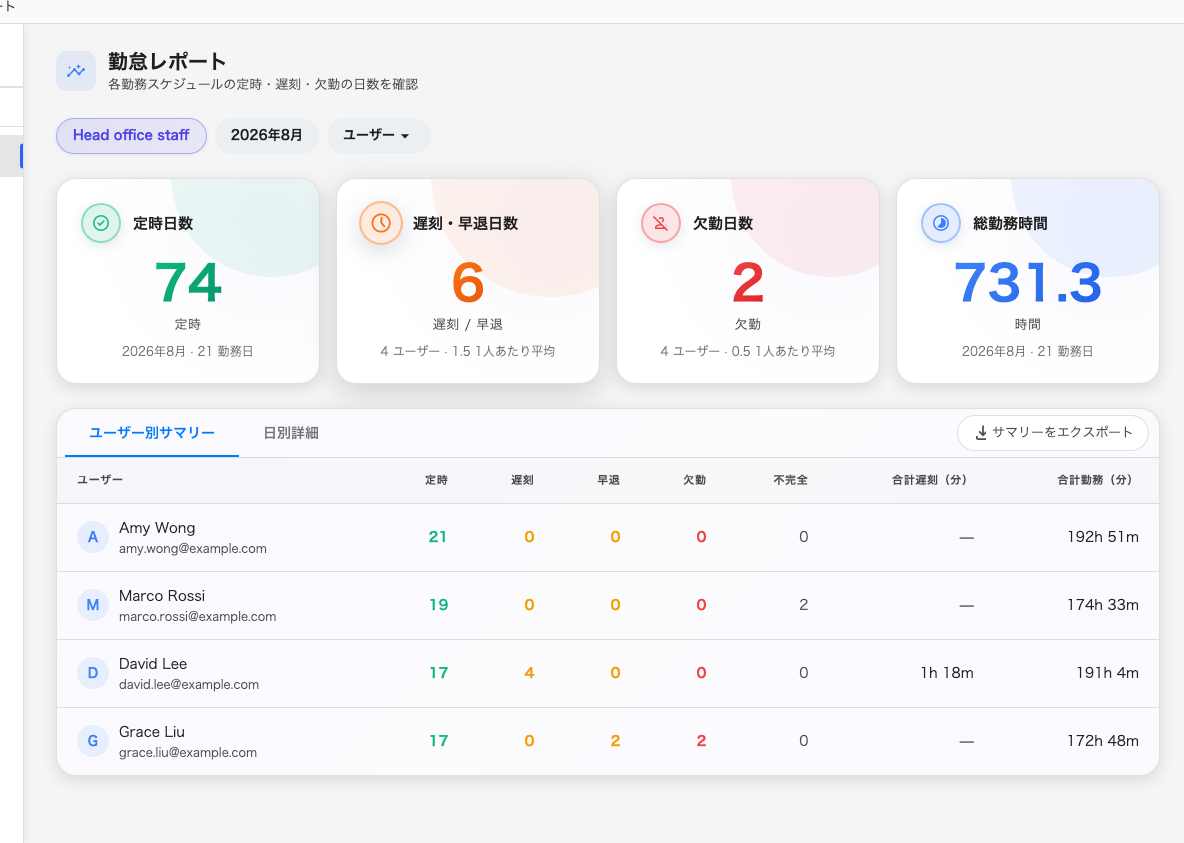Click the attendance report chart icon
This screenshot has height=843, width=1184.
pos(76,71)
